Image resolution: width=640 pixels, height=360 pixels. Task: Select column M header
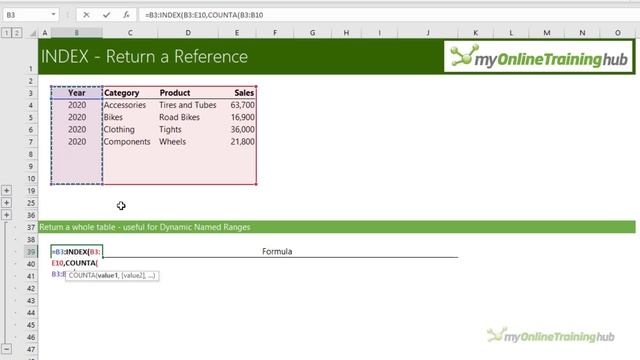[x=547, y=33]
